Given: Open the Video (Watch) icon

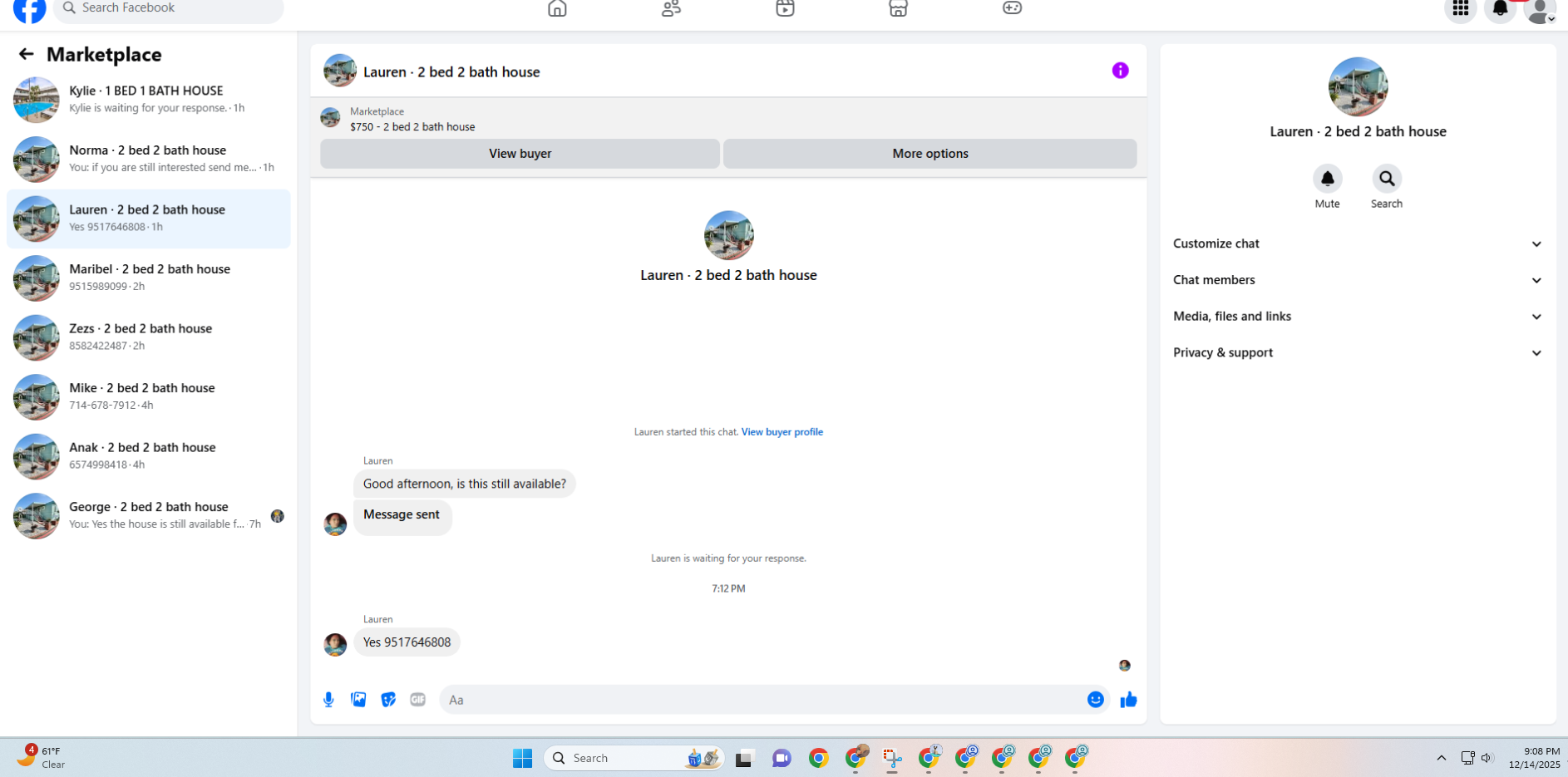Looking at the screenshot, I should [x=785, y=8].
